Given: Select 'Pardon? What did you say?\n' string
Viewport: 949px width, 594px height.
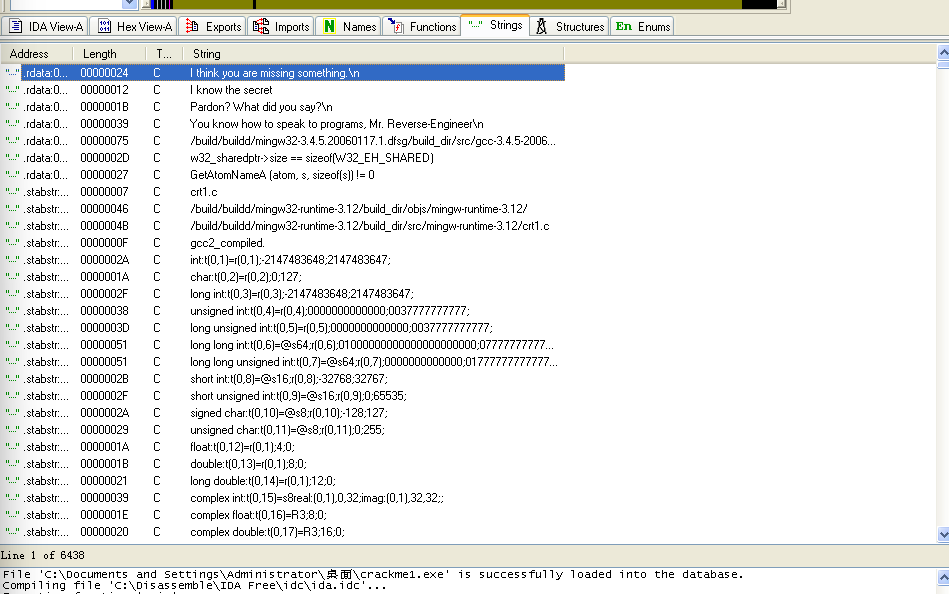Looking at the screenshot, I should pos(261,107).
